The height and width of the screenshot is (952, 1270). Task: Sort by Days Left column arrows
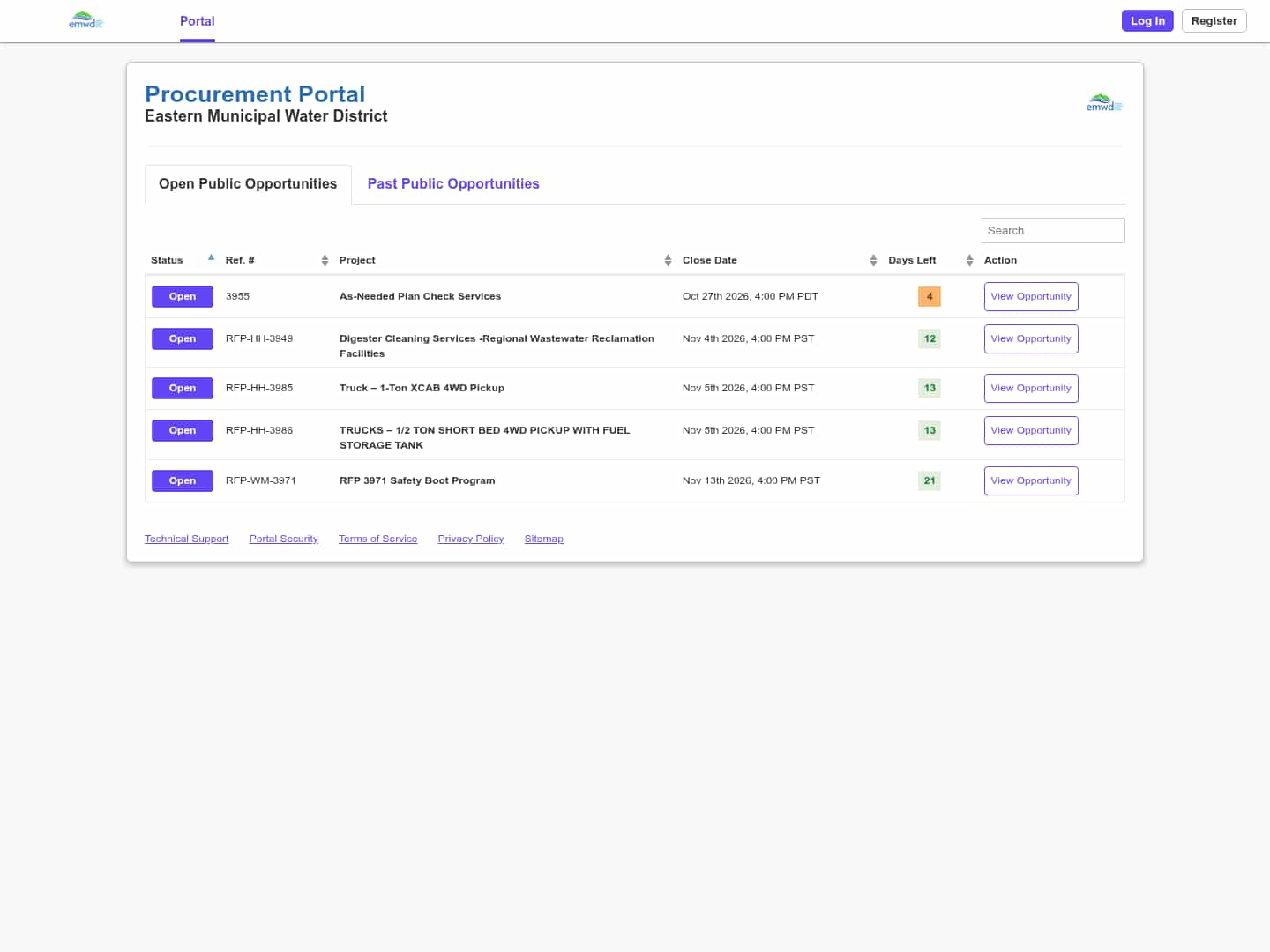tap(969, 260)
